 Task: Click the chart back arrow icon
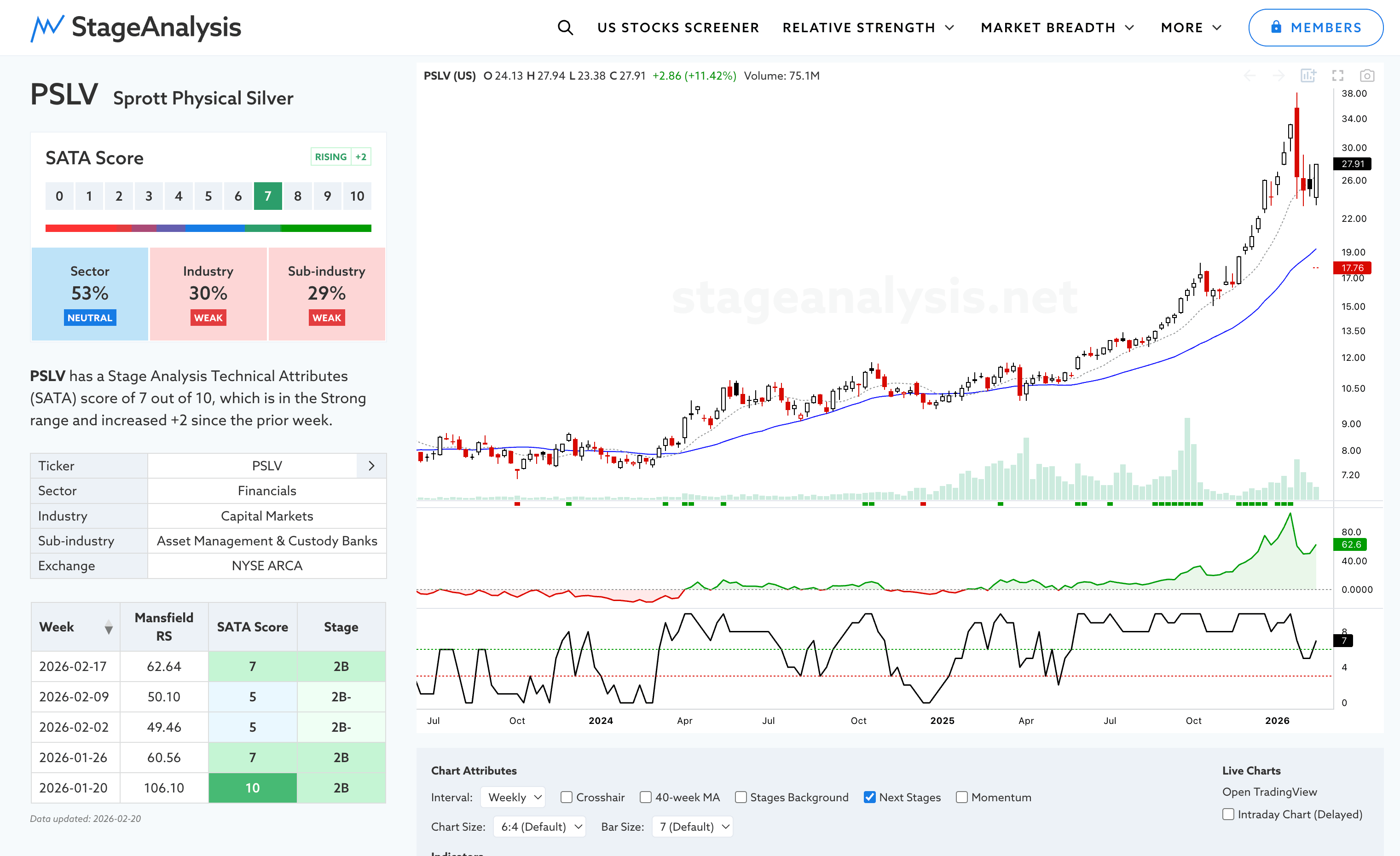pos(1250,75)
